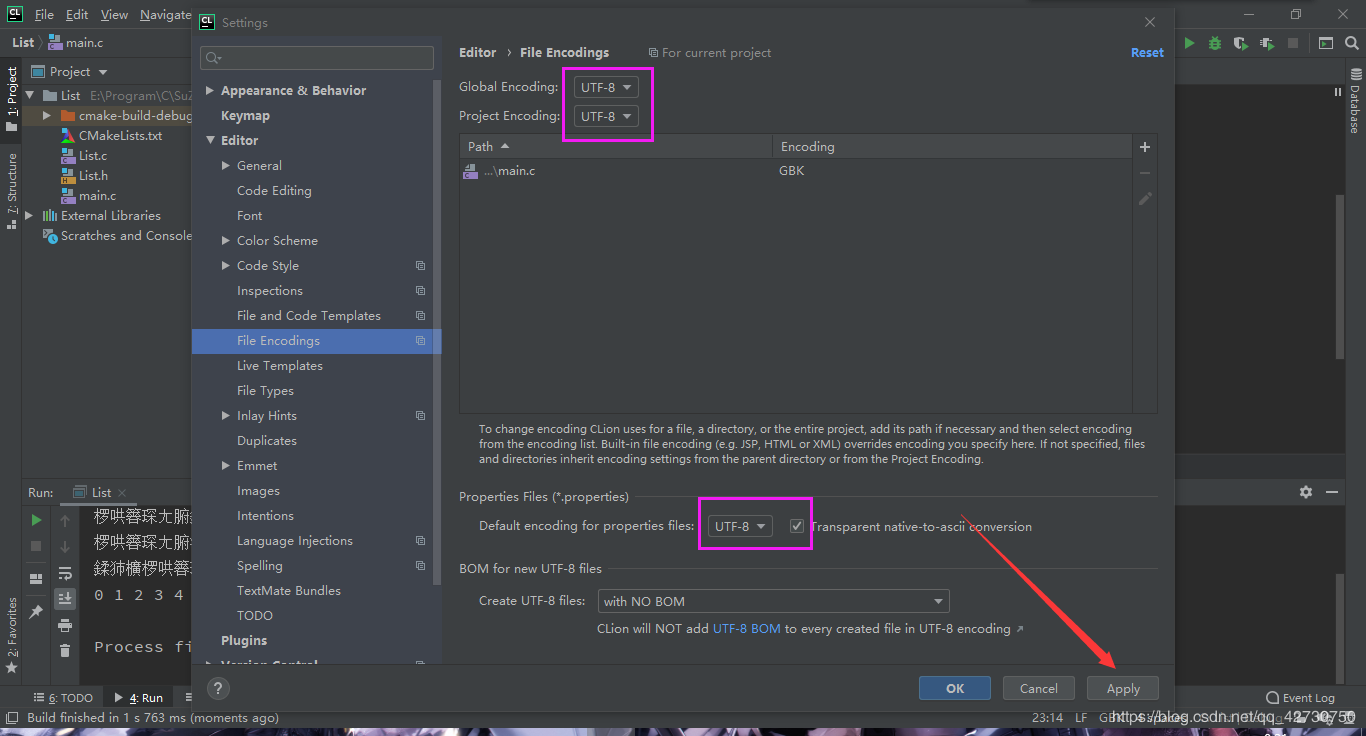This screenshot has width=1366, height=736.
Task: Open the Global Encoding dropdown
Action: click(x=606, y=87)
